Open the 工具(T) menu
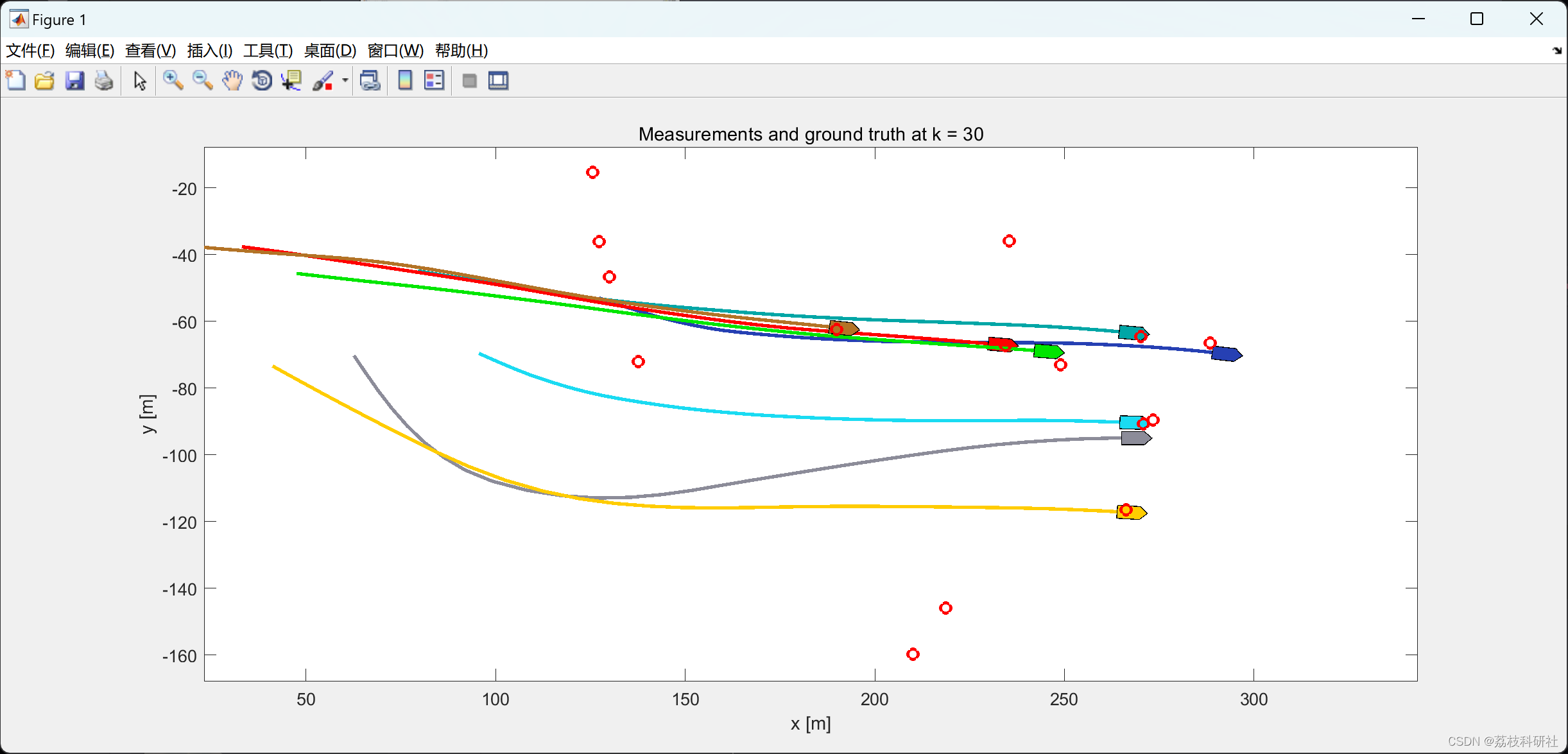 click(268, 51)
